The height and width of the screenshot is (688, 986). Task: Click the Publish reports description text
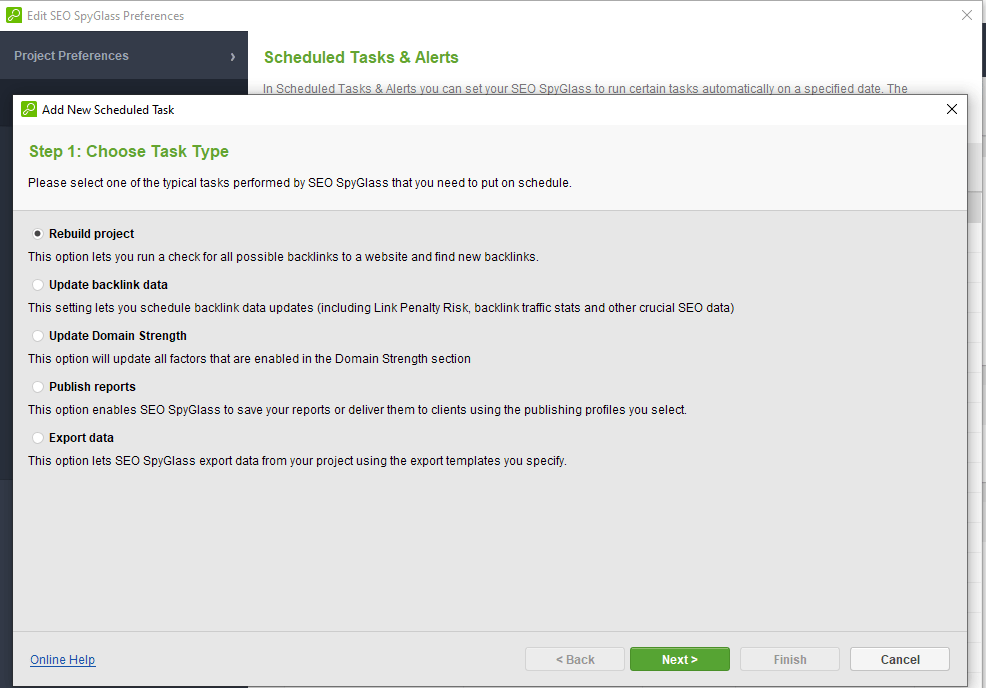357,409
